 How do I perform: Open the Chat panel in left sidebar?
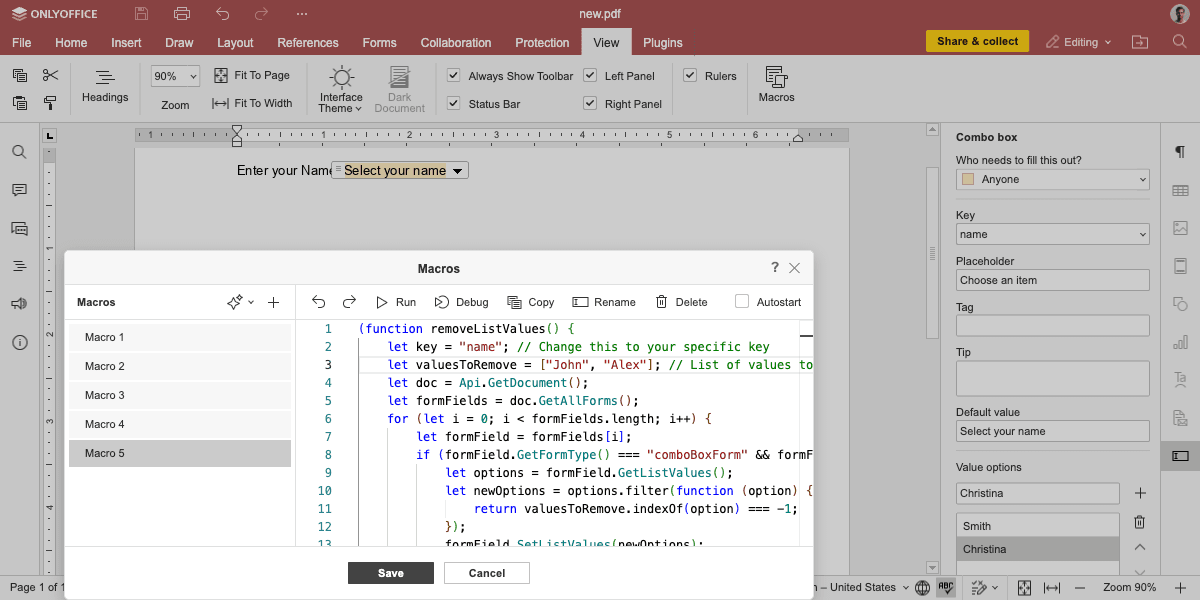[19, 228]
